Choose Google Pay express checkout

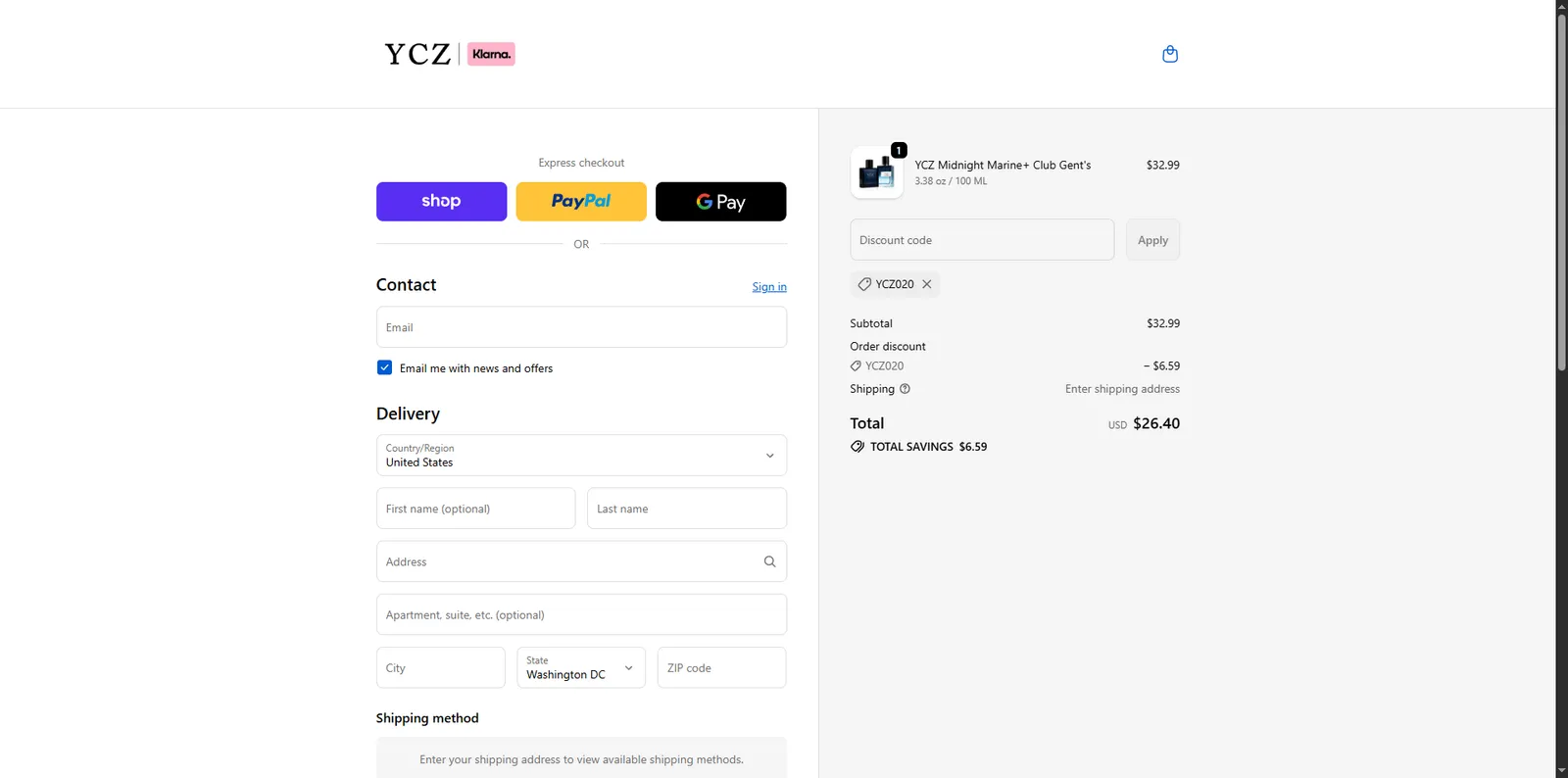[720, 201]
